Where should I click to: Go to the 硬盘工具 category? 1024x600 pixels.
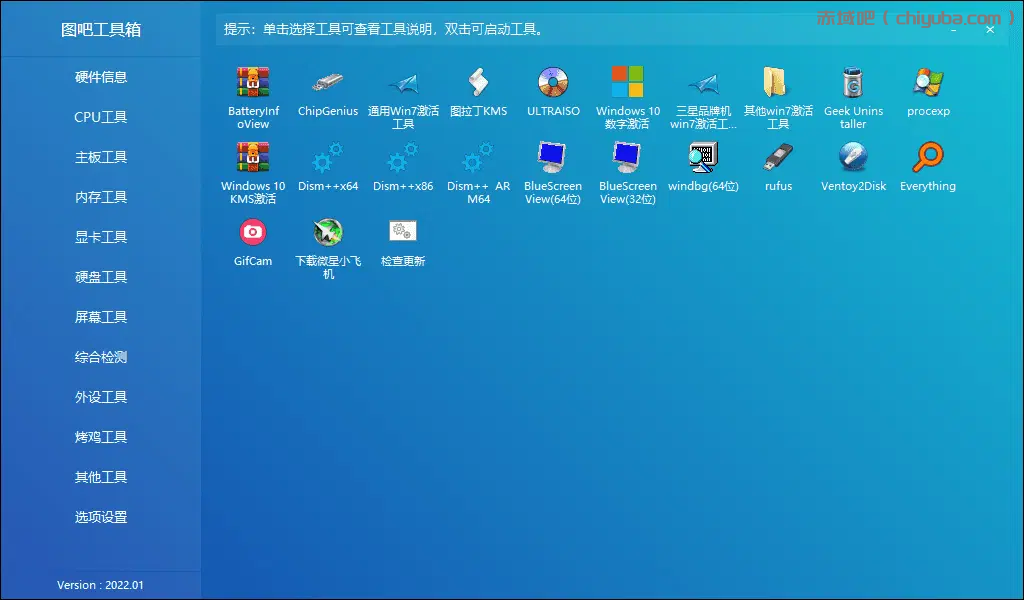tap(101, 277)
